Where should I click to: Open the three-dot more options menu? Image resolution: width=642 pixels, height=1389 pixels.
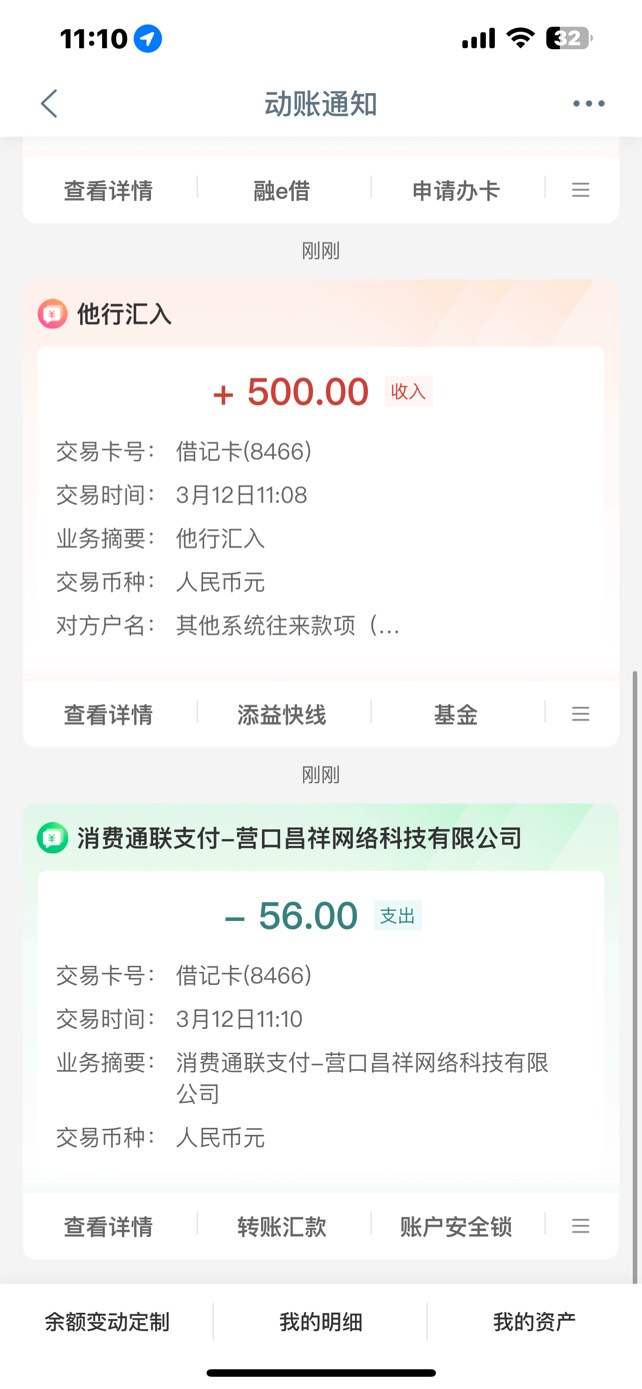[588, 104]
